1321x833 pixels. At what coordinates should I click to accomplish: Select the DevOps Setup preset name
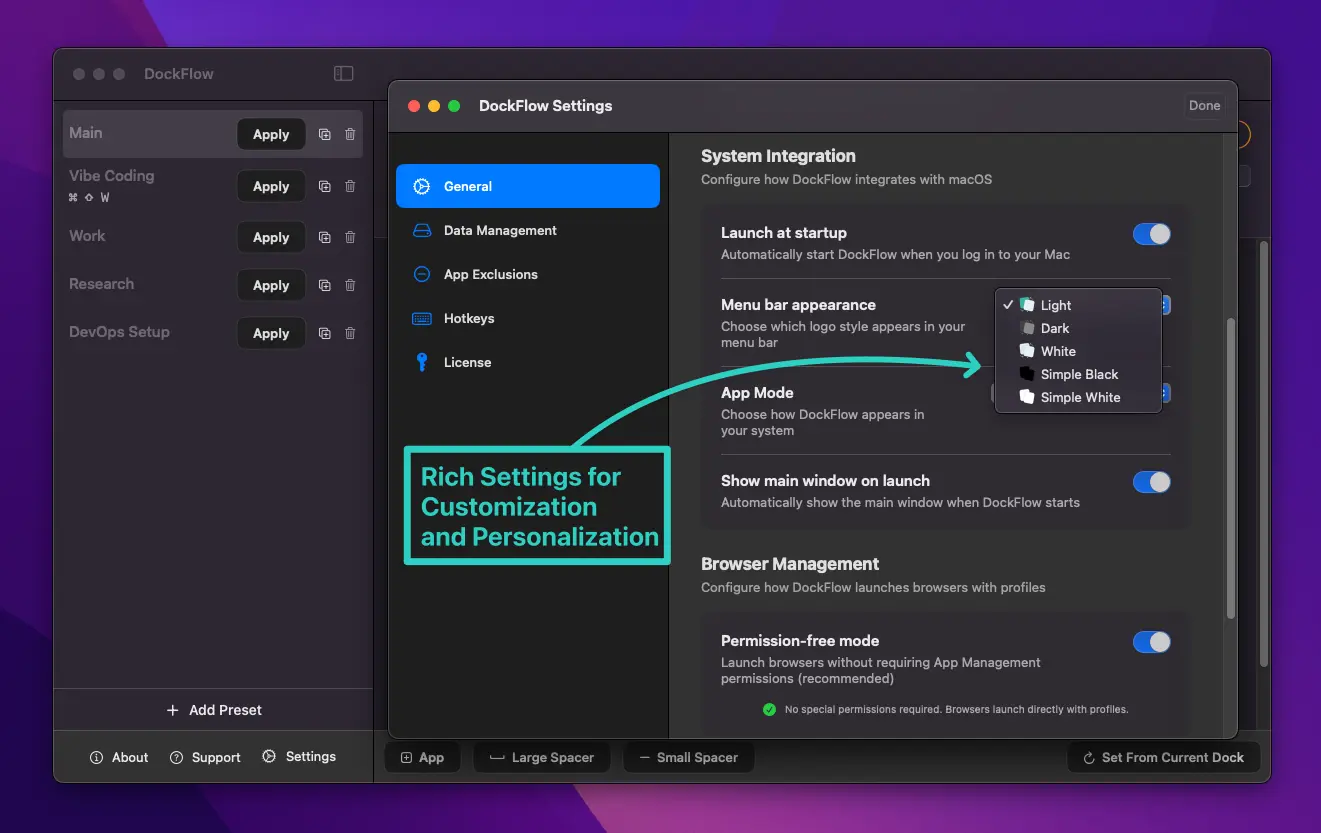coord(119,332)
